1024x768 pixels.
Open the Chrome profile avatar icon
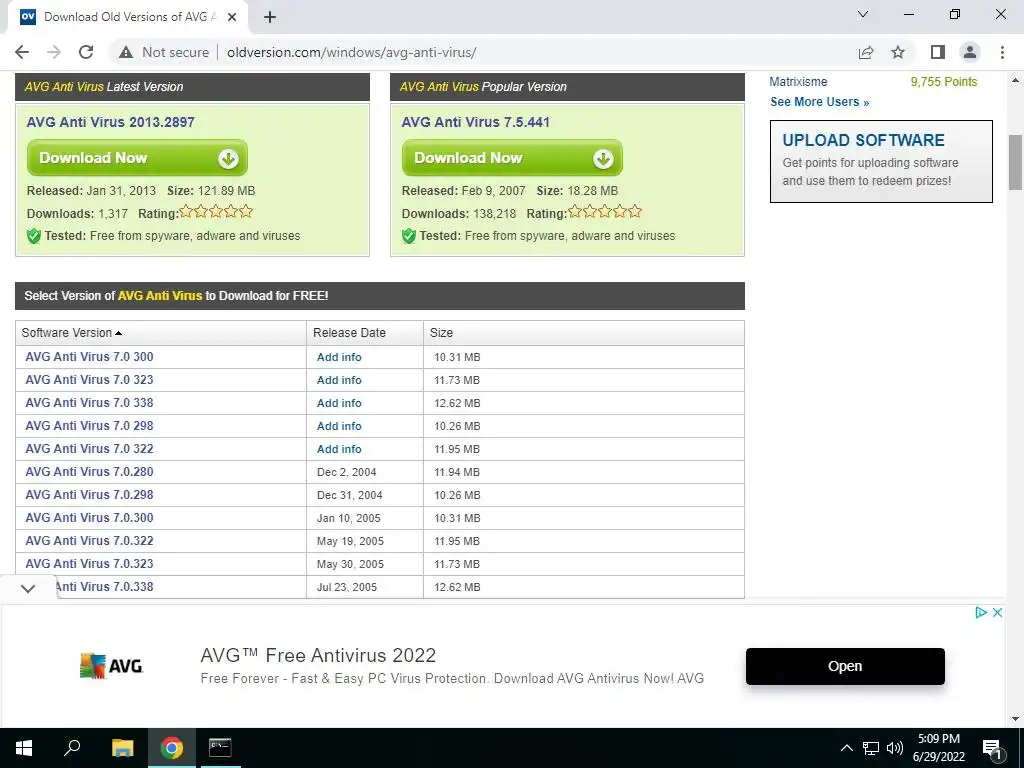[970, 52]
